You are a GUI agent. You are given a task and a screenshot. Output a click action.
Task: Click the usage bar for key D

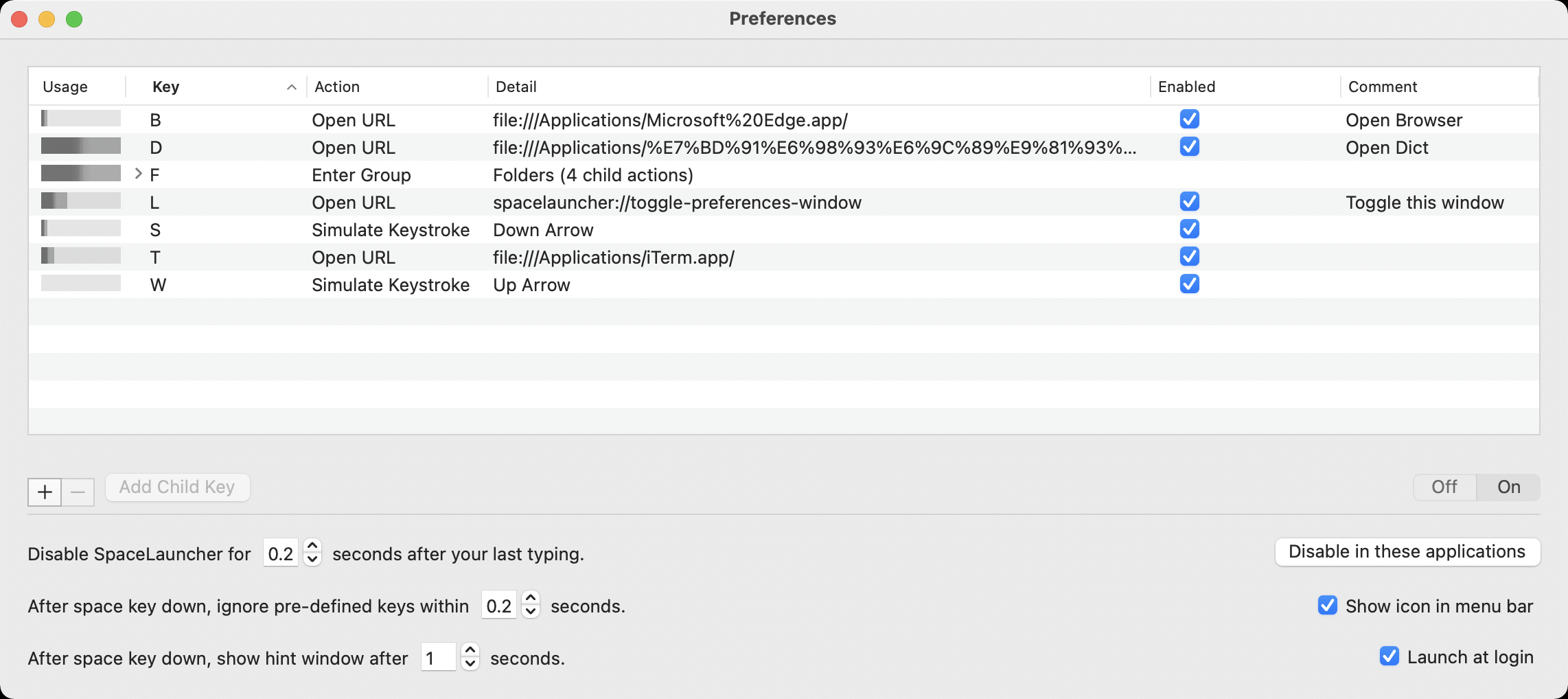[81, 146]
